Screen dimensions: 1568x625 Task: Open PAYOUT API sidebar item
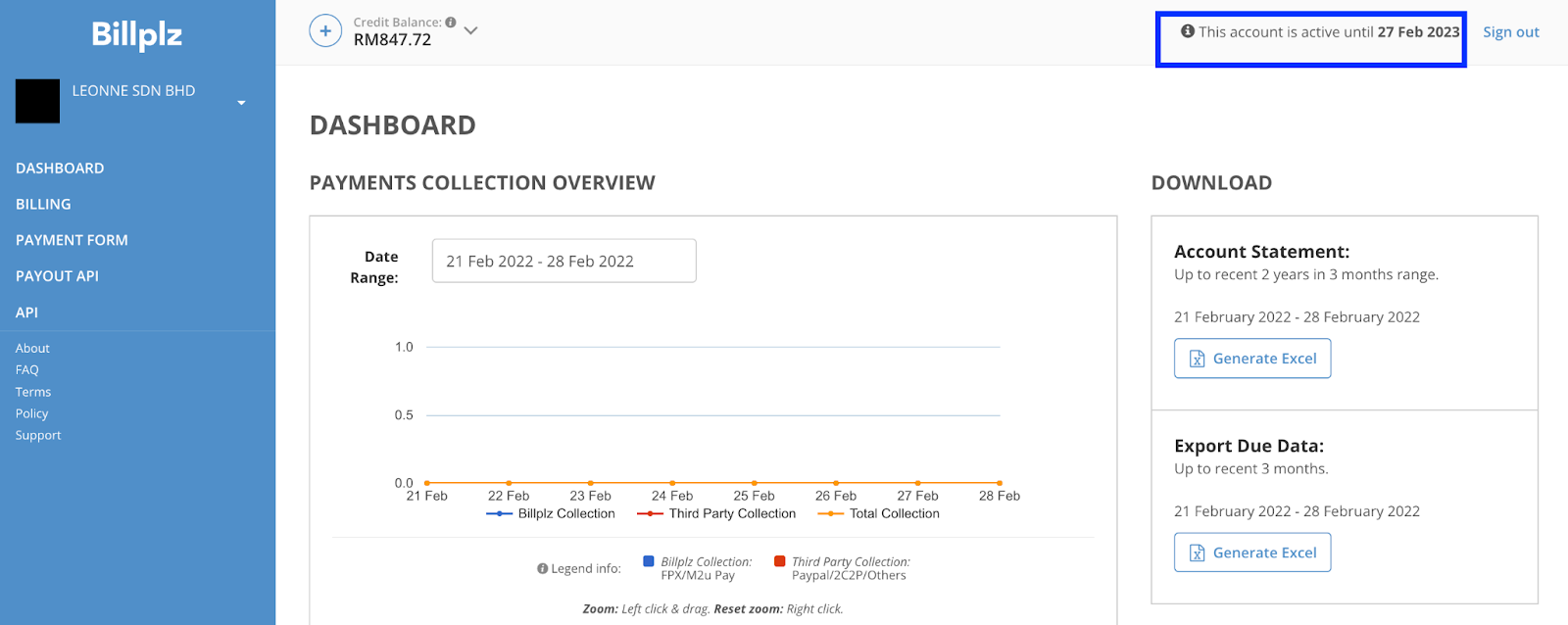coord(57,276)
